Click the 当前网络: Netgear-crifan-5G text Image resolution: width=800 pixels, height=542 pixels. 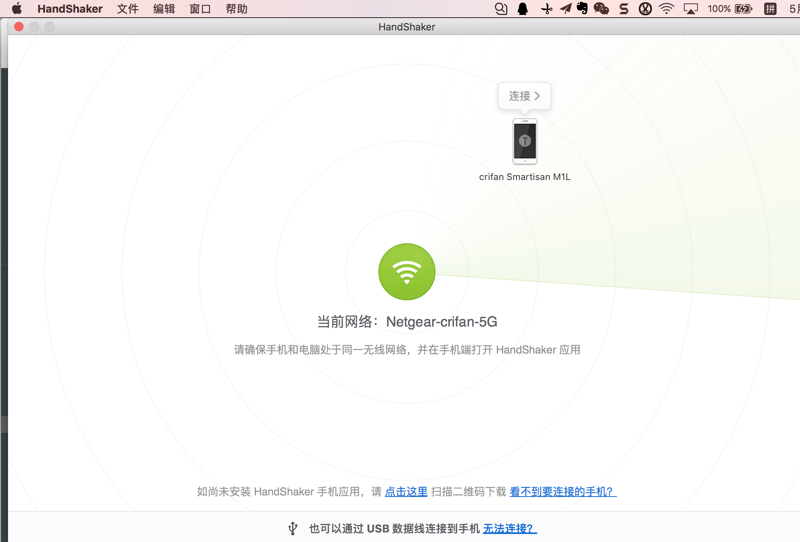407,322
